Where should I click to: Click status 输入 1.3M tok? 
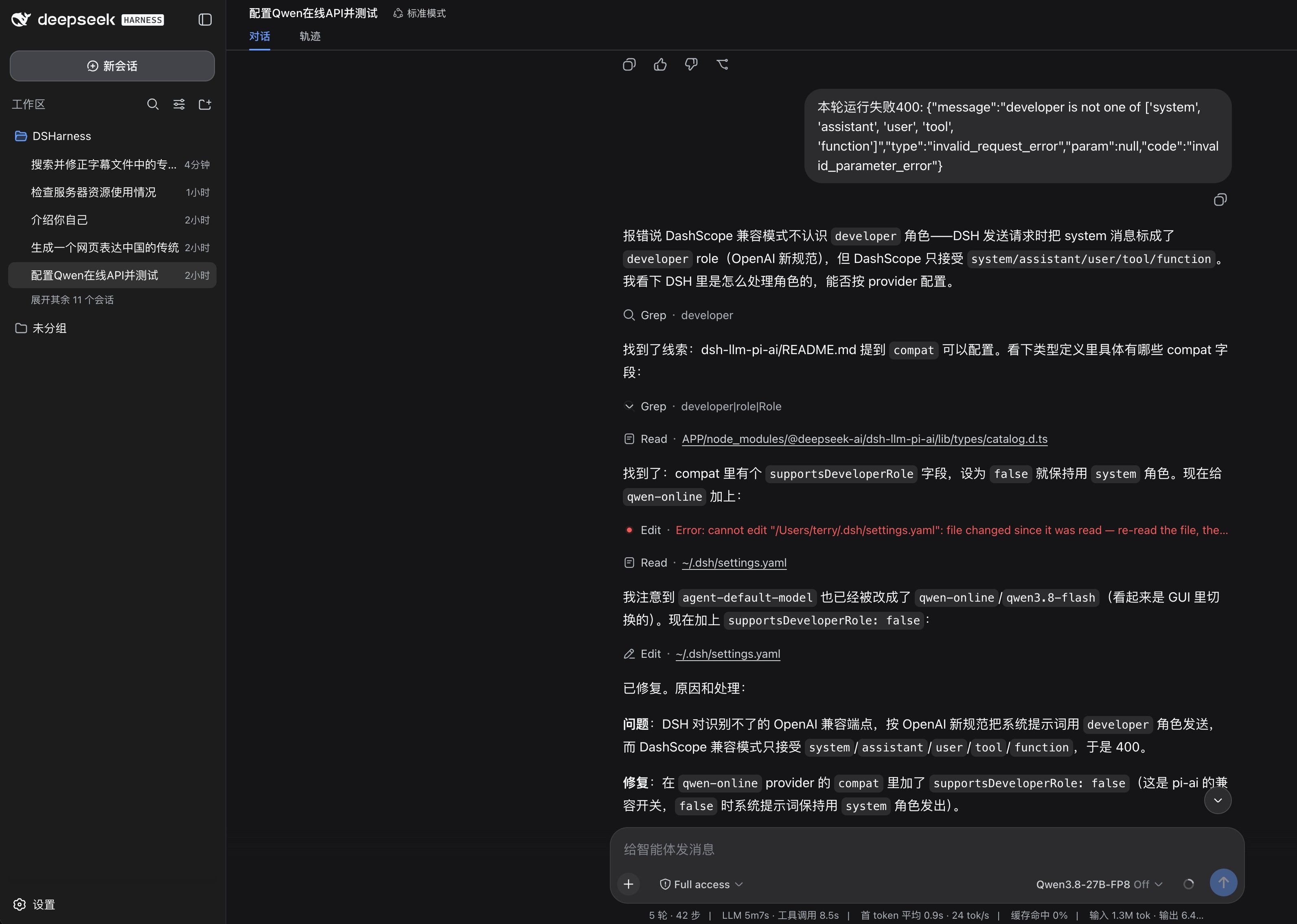click(x=1120, y=915)
